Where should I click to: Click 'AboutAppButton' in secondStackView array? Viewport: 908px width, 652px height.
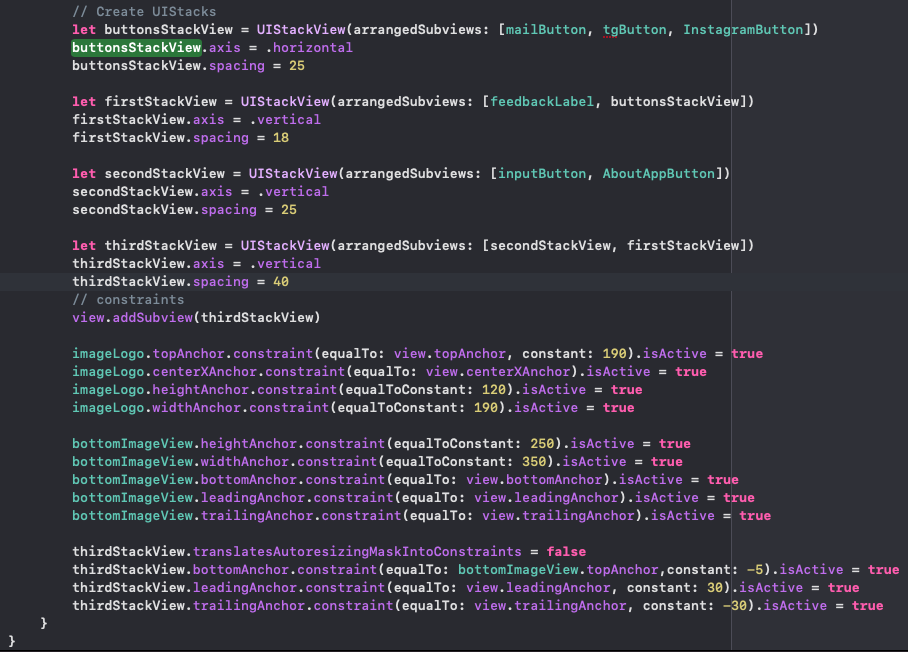coord(659,173)
